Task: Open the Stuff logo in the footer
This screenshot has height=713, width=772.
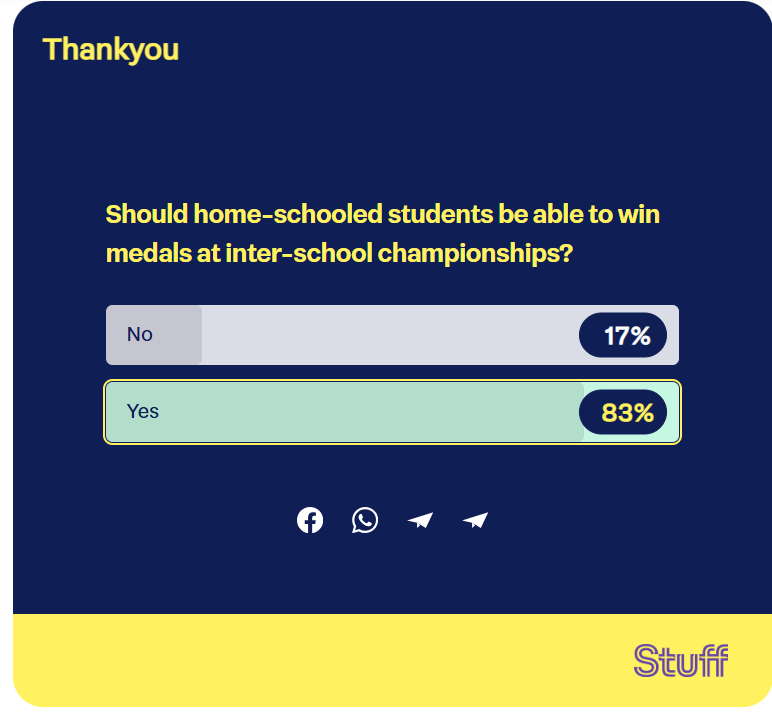Action: [x=680, y=660]
